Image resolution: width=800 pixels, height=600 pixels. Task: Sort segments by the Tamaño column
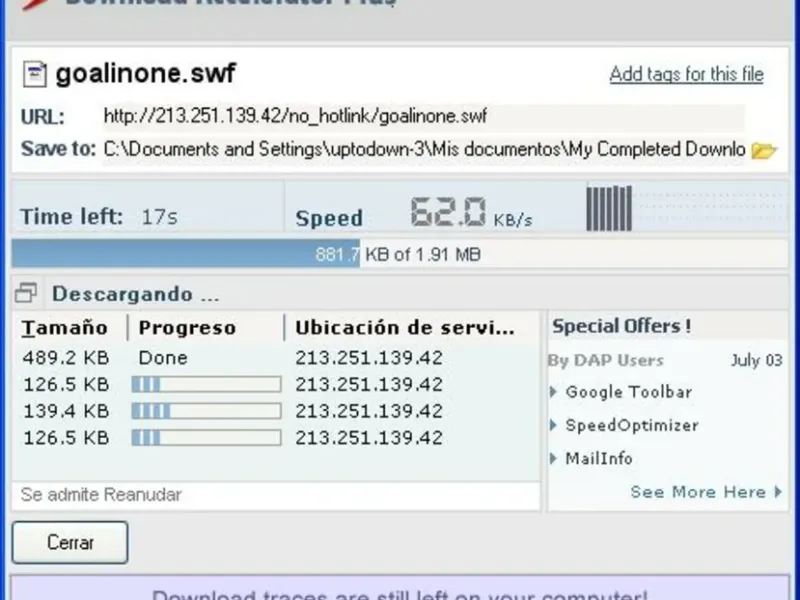66,328
